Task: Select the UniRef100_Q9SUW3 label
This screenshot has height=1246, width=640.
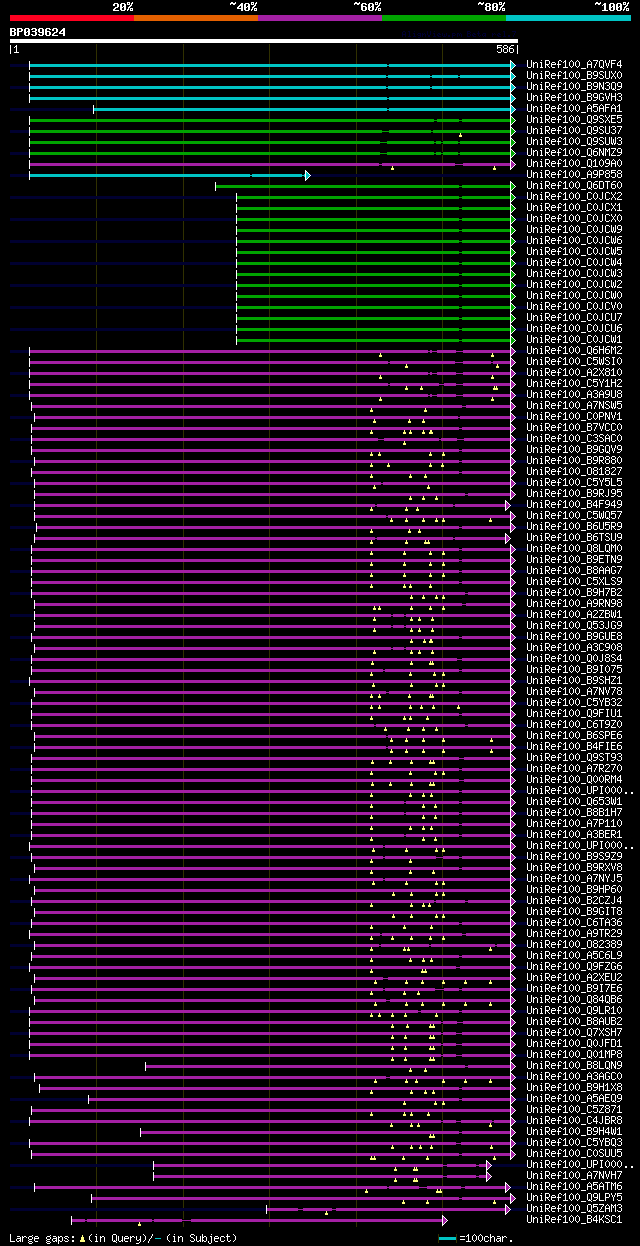Action: pyautogui.click(x=574, y=141)
